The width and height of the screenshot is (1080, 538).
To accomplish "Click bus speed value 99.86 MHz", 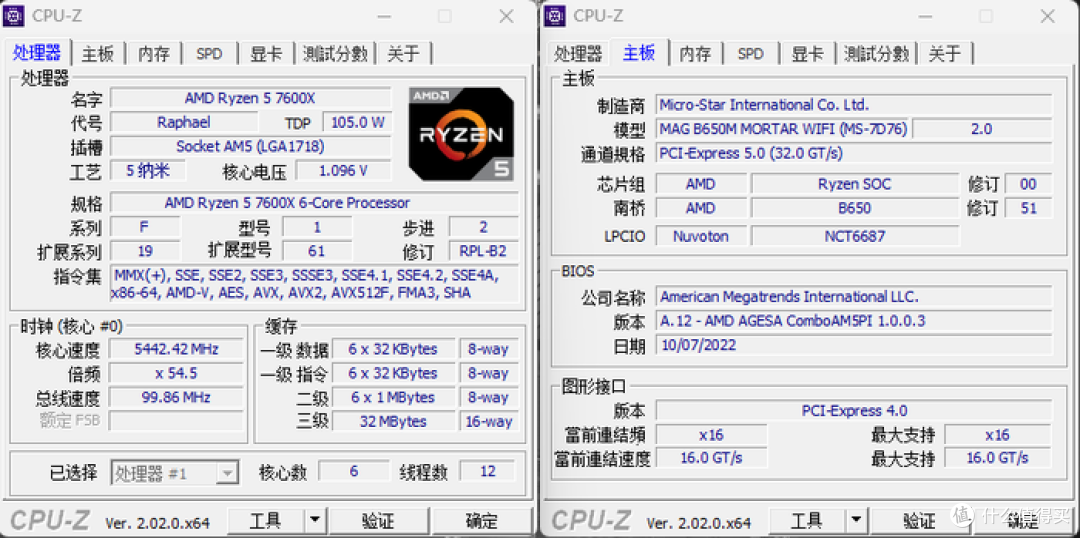I will (x=176, y=397).
